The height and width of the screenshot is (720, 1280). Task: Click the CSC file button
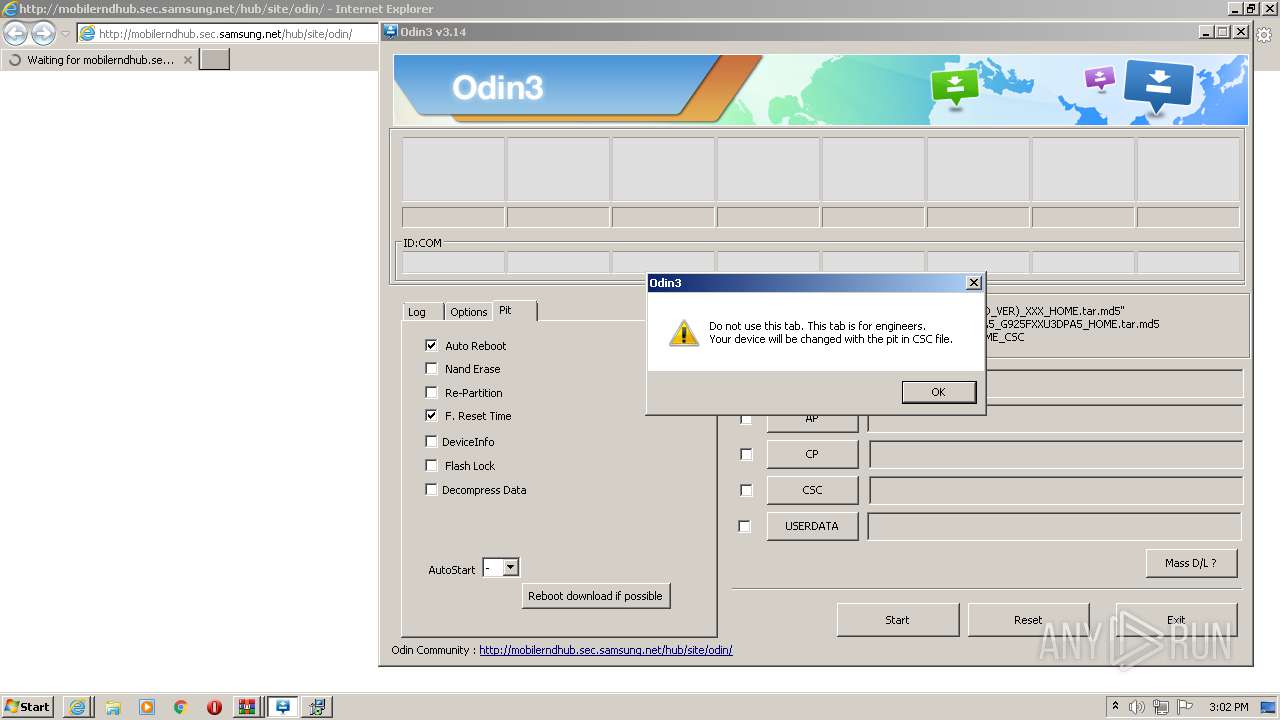point(812,490)
